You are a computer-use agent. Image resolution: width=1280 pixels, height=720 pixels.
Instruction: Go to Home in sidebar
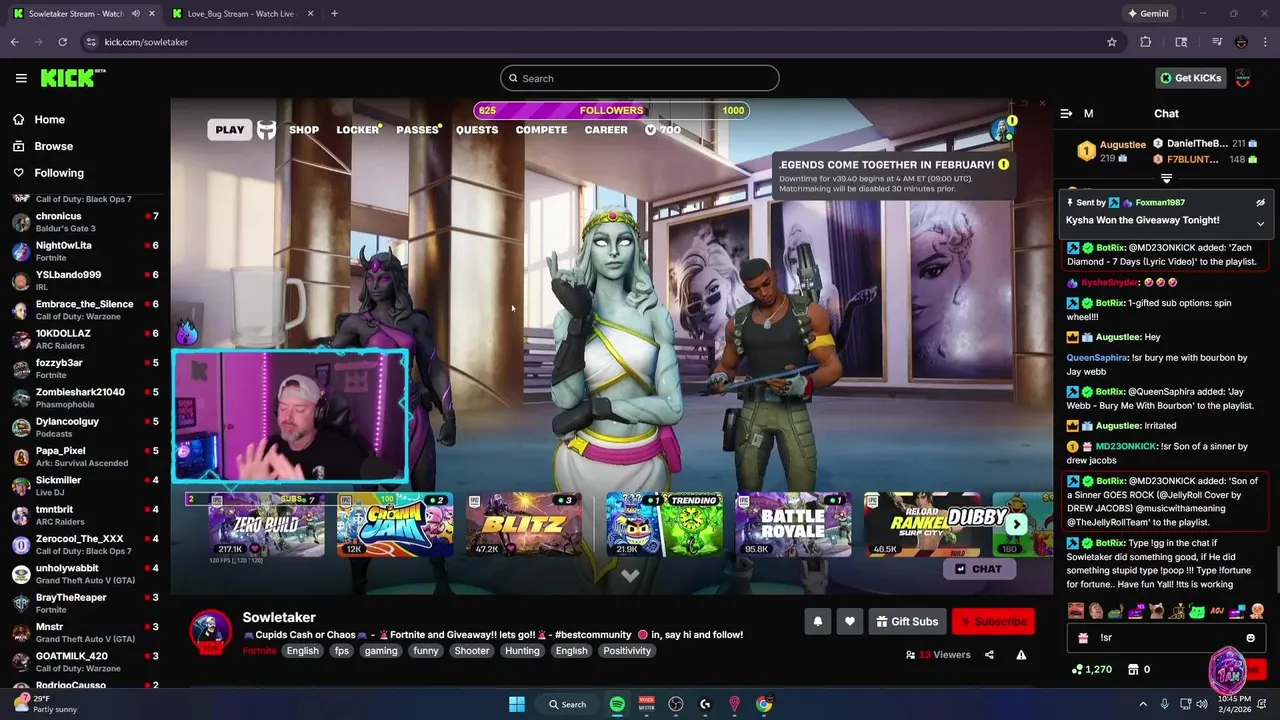(49, 119)
